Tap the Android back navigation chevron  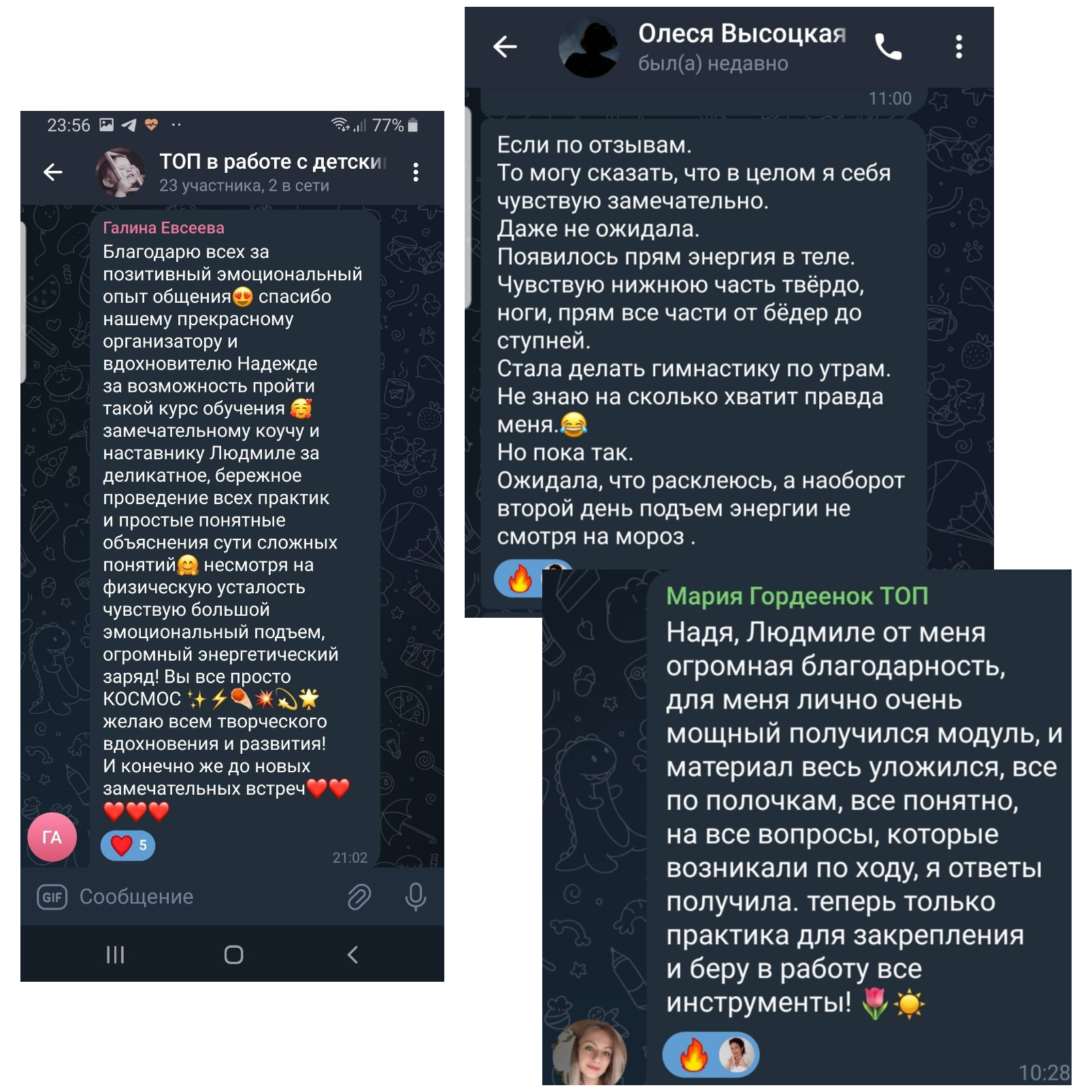pos(352,955)
